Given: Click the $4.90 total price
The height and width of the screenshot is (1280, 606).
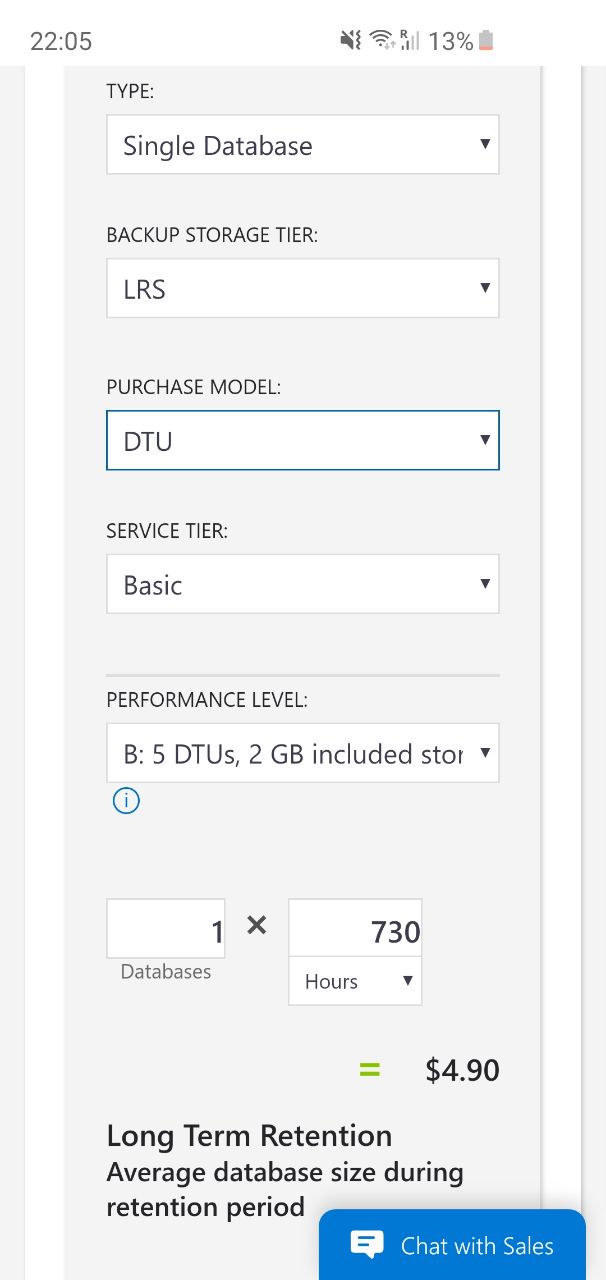Looking at the screenshot, I should point(462,1070).
